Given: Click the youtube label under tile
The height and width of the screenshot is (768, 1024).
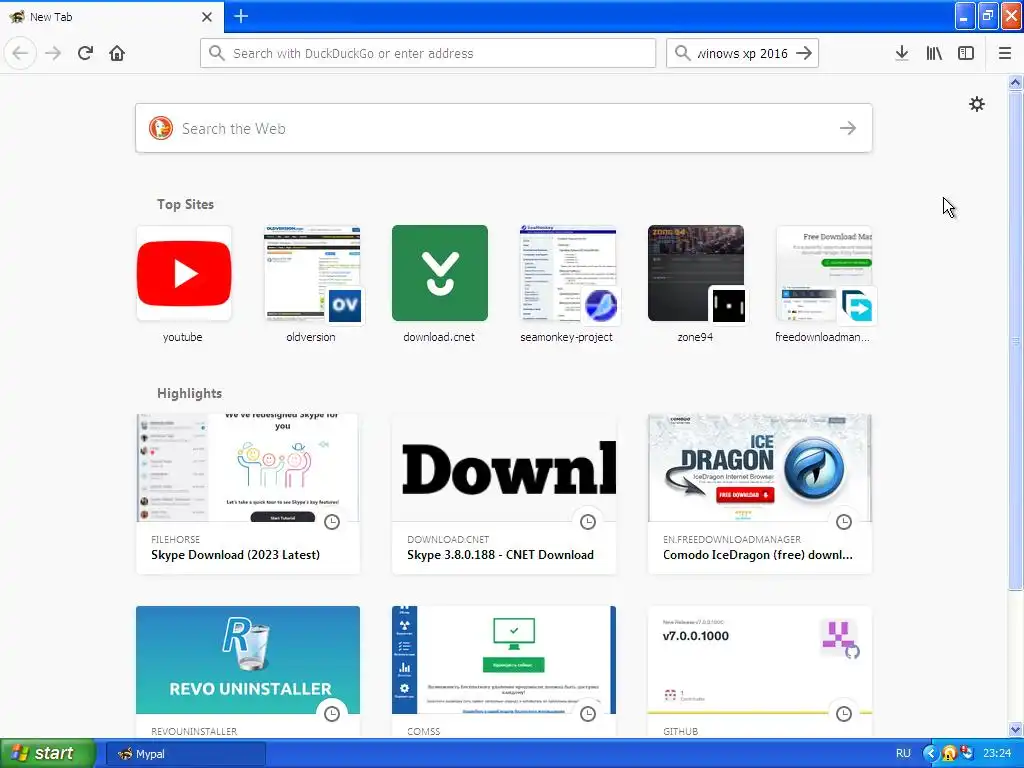Looking at the screenshot, I should point(182,337).
